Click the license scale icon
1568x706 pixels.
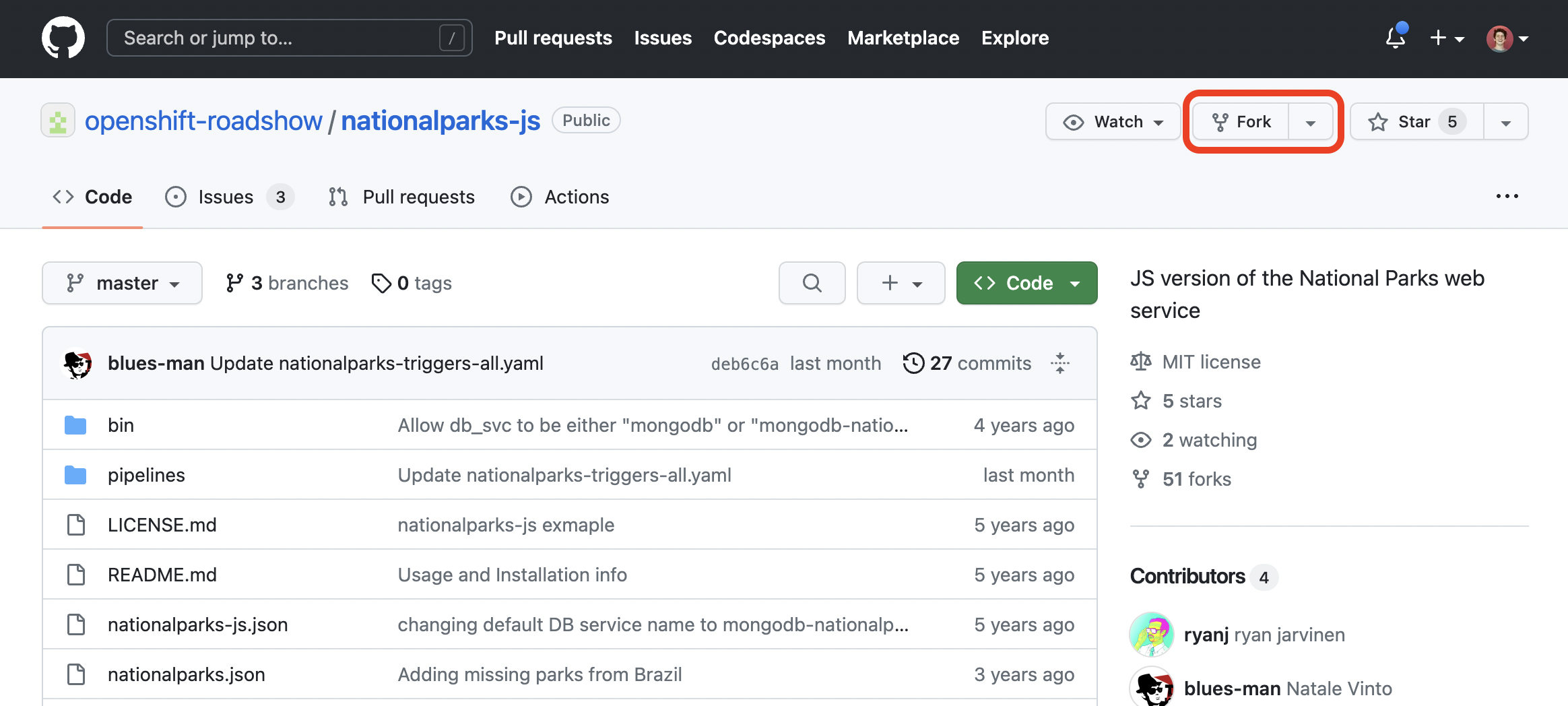[x=1141, y=362]
